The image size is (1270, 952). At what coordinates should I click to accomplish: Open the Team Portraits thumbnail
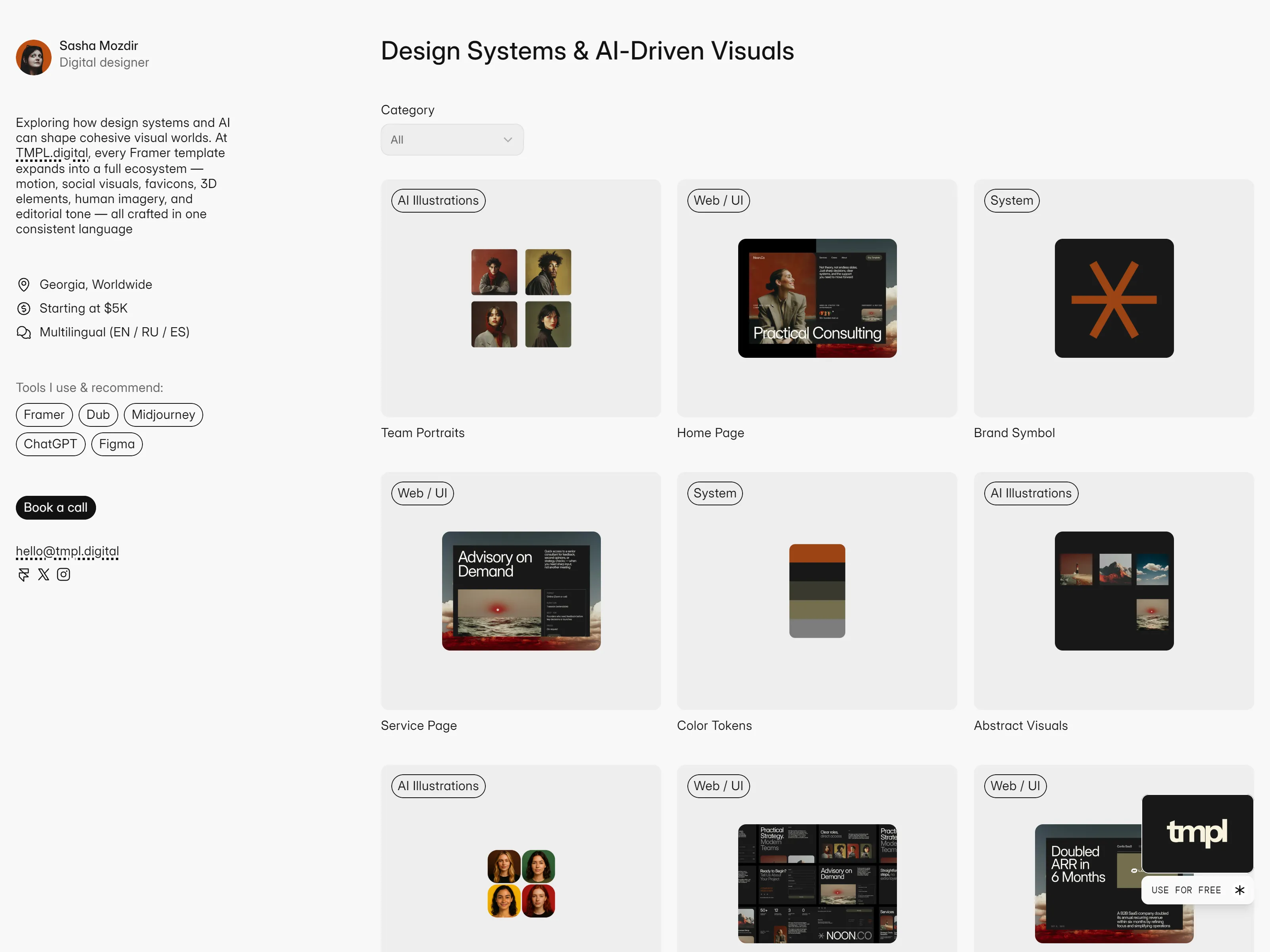521,298
